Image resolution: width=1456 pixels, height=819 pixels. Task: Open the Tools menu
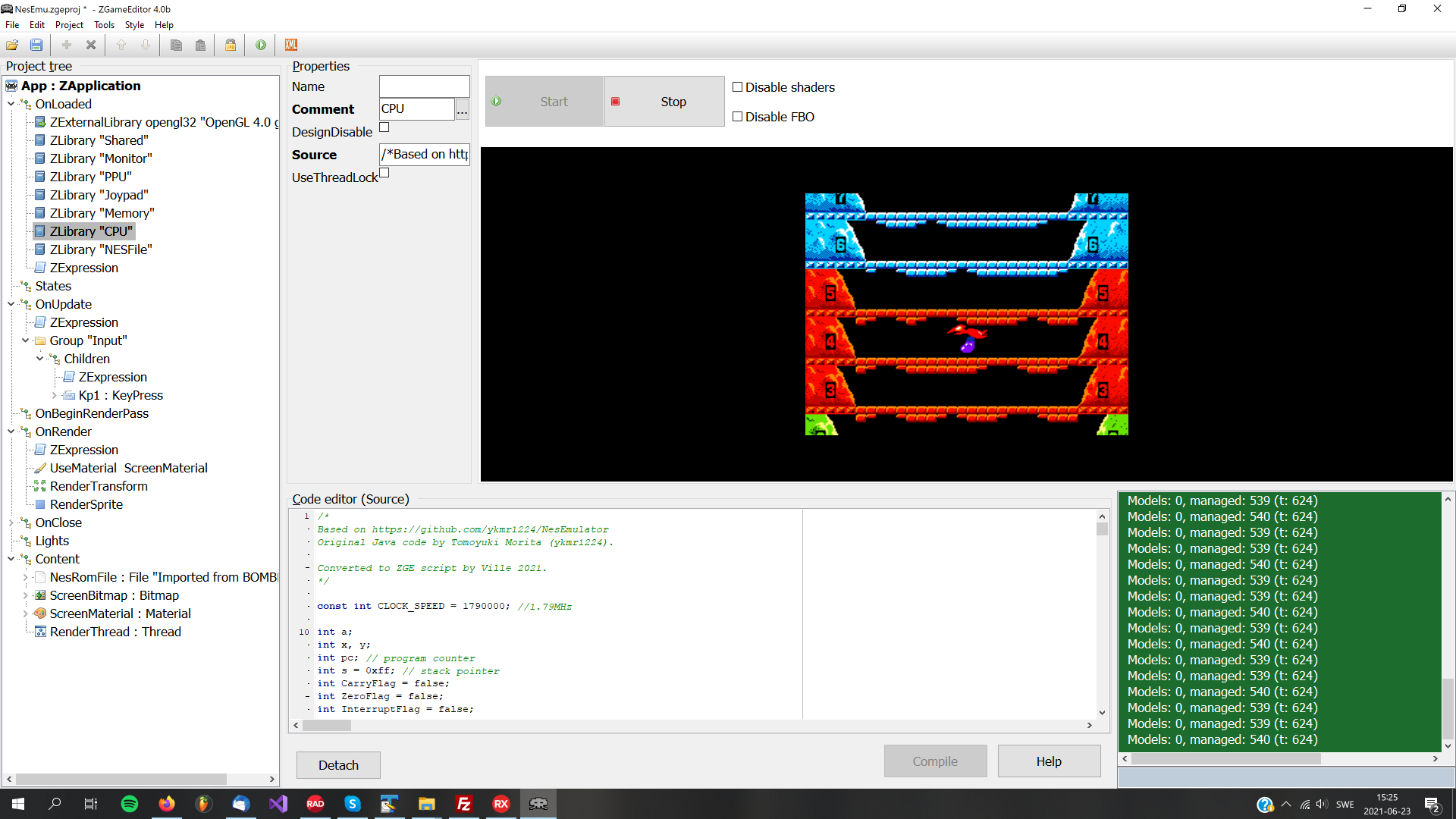[x=104, y=25]
